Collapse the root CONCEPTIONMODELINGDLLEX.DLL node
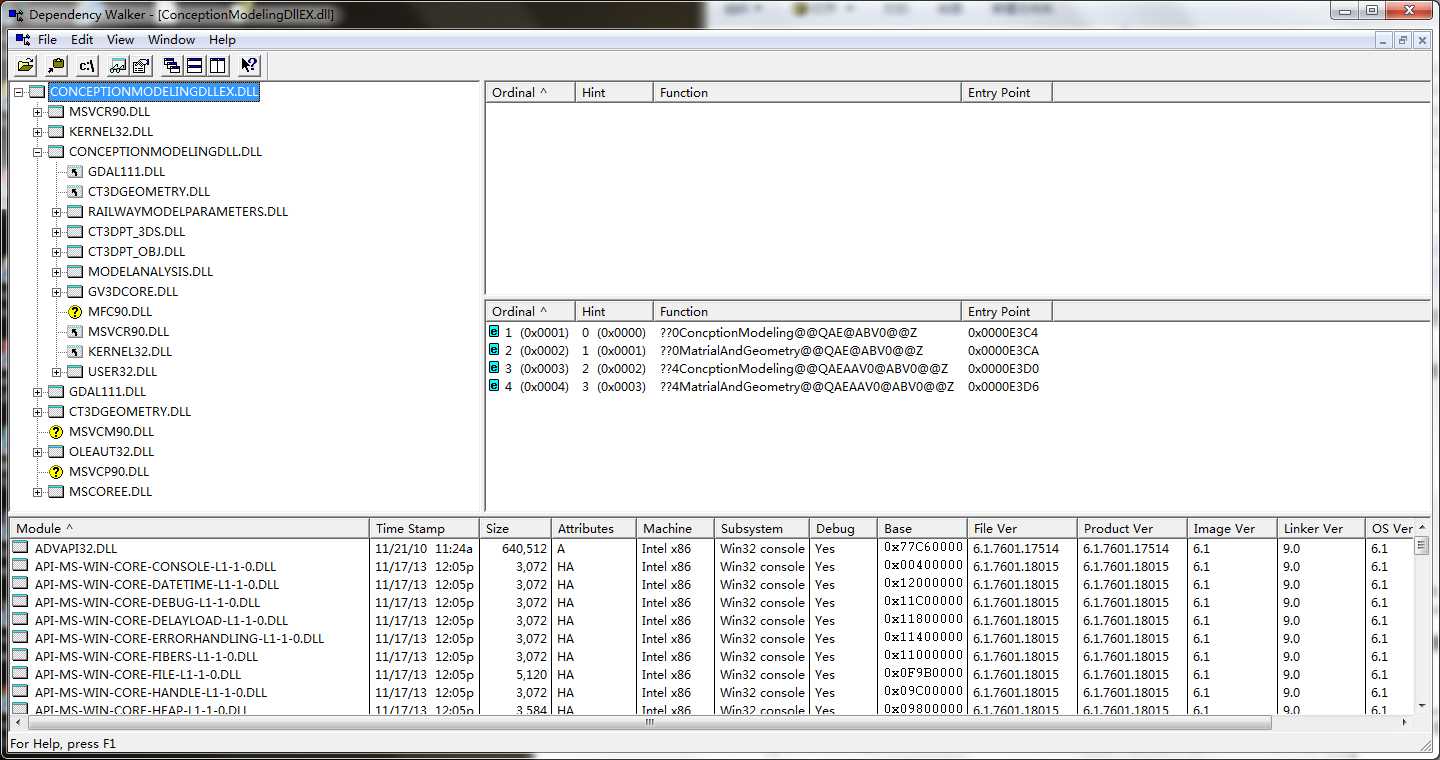 click(19, 92)
